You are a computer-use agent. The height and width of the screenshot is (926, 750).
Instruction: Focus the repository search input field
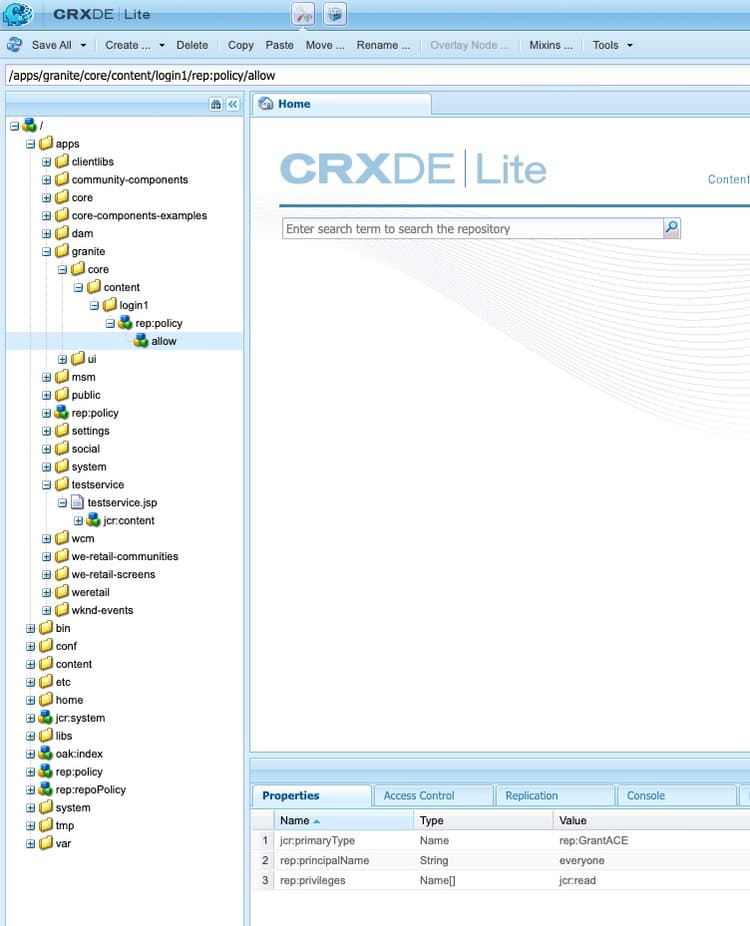pyautogui.click(x=473, y=229)
